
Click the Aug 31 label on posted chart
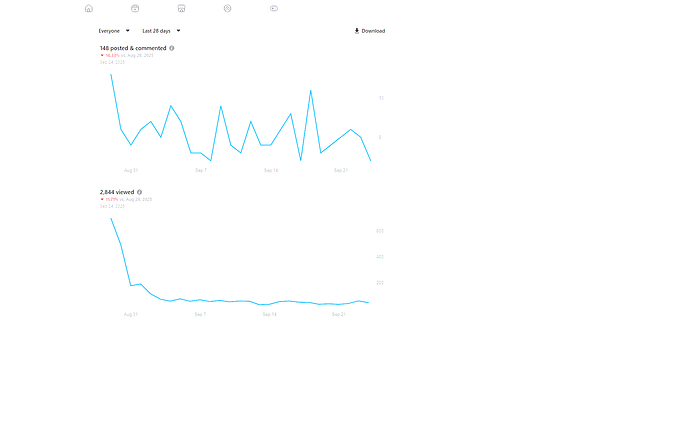[x=131, y=170]
